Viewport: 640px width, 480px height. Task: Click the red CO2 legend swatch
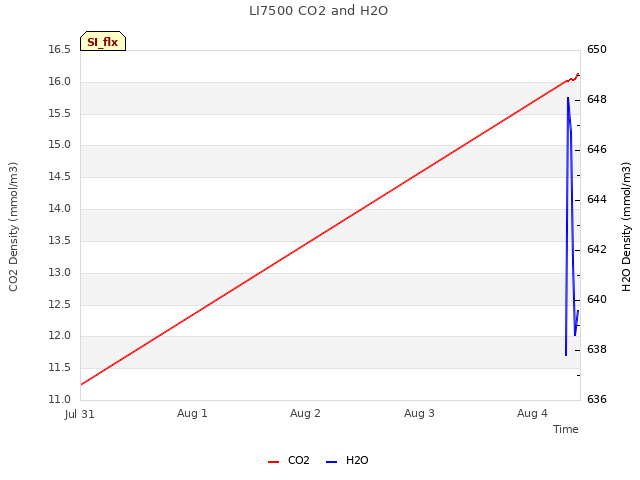pos(273,462)
